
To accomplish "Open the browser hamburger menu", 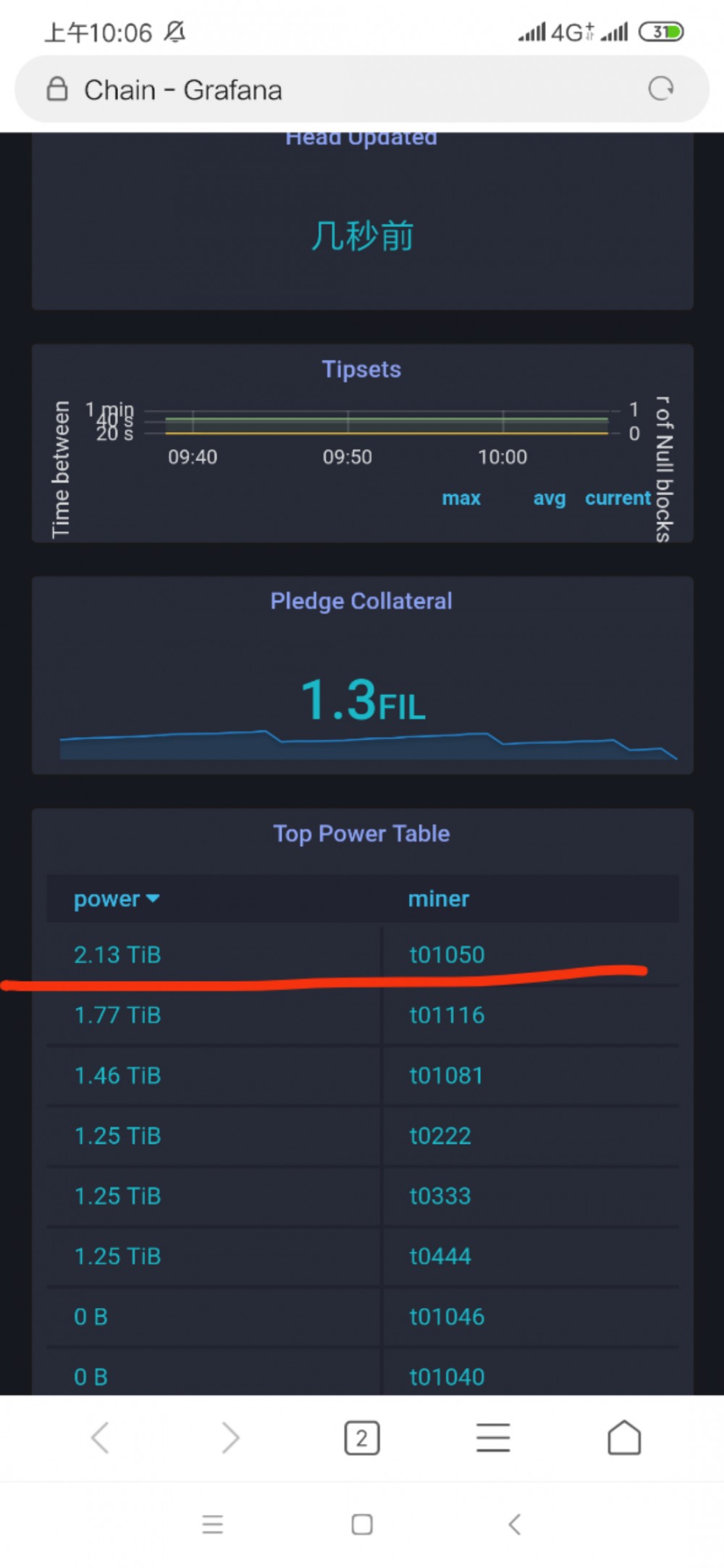I will click(493, 1437).
